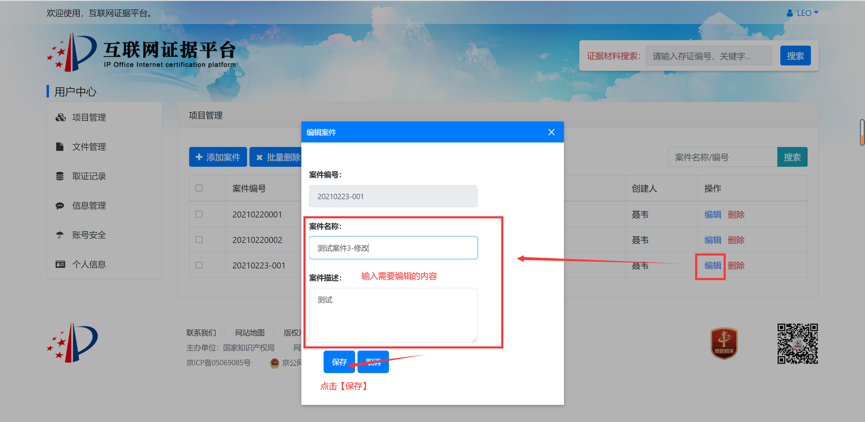Image resolution: width=865 pixels, height=422 pixels.
Task: Click the 项目管理 sidebar icon
Action: (x=60, y=117)
